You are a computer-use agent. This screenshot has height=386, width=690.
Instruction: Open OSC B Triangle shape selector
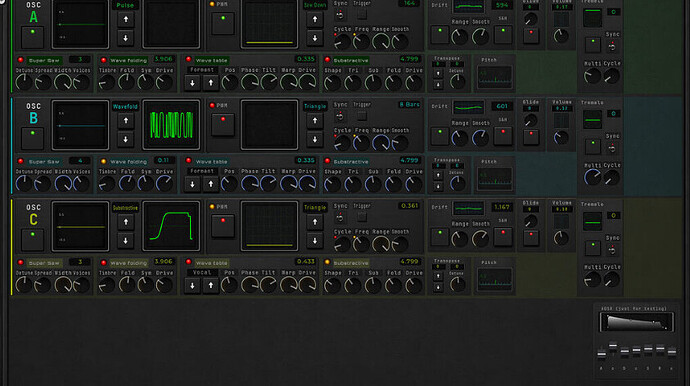point(315,107)
